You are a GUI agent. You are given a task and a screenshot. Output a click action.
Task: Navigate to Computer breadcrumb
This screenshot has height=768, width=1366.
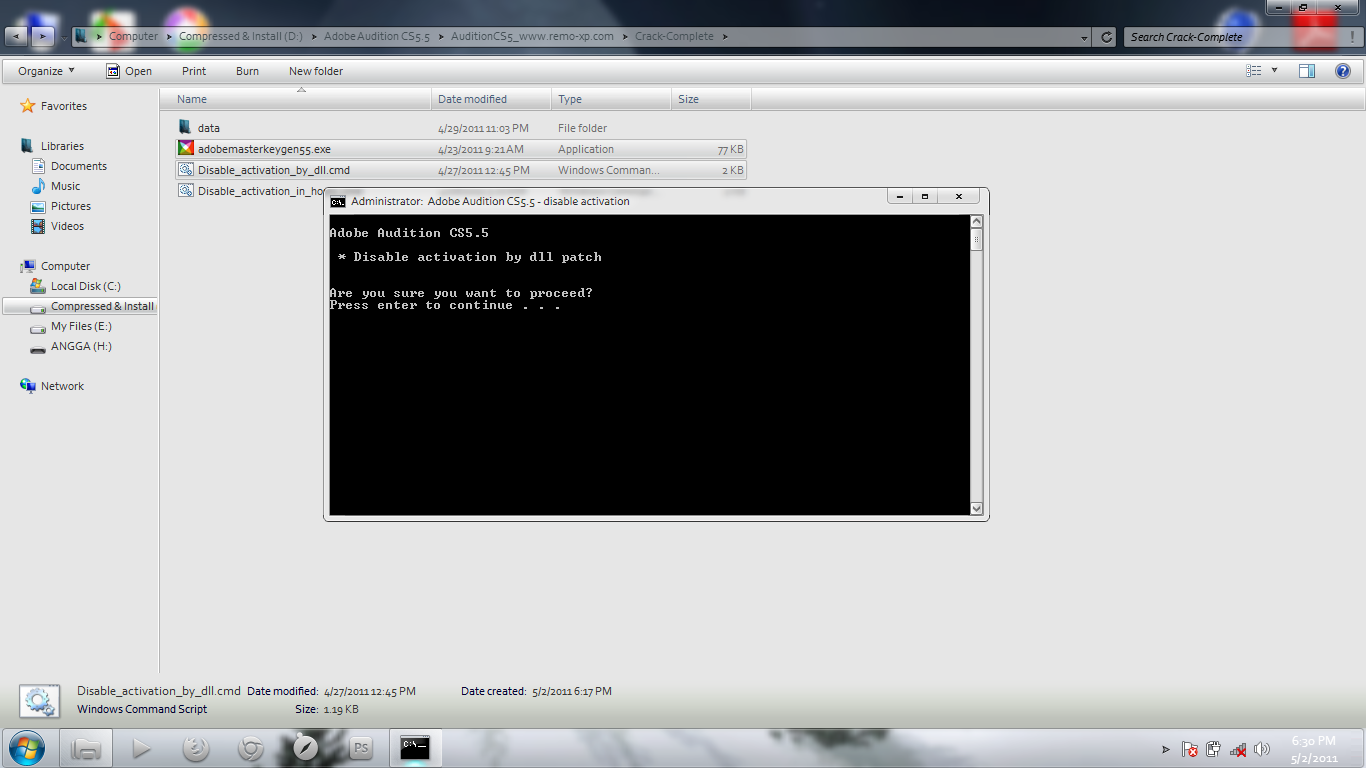click(134, 37)
